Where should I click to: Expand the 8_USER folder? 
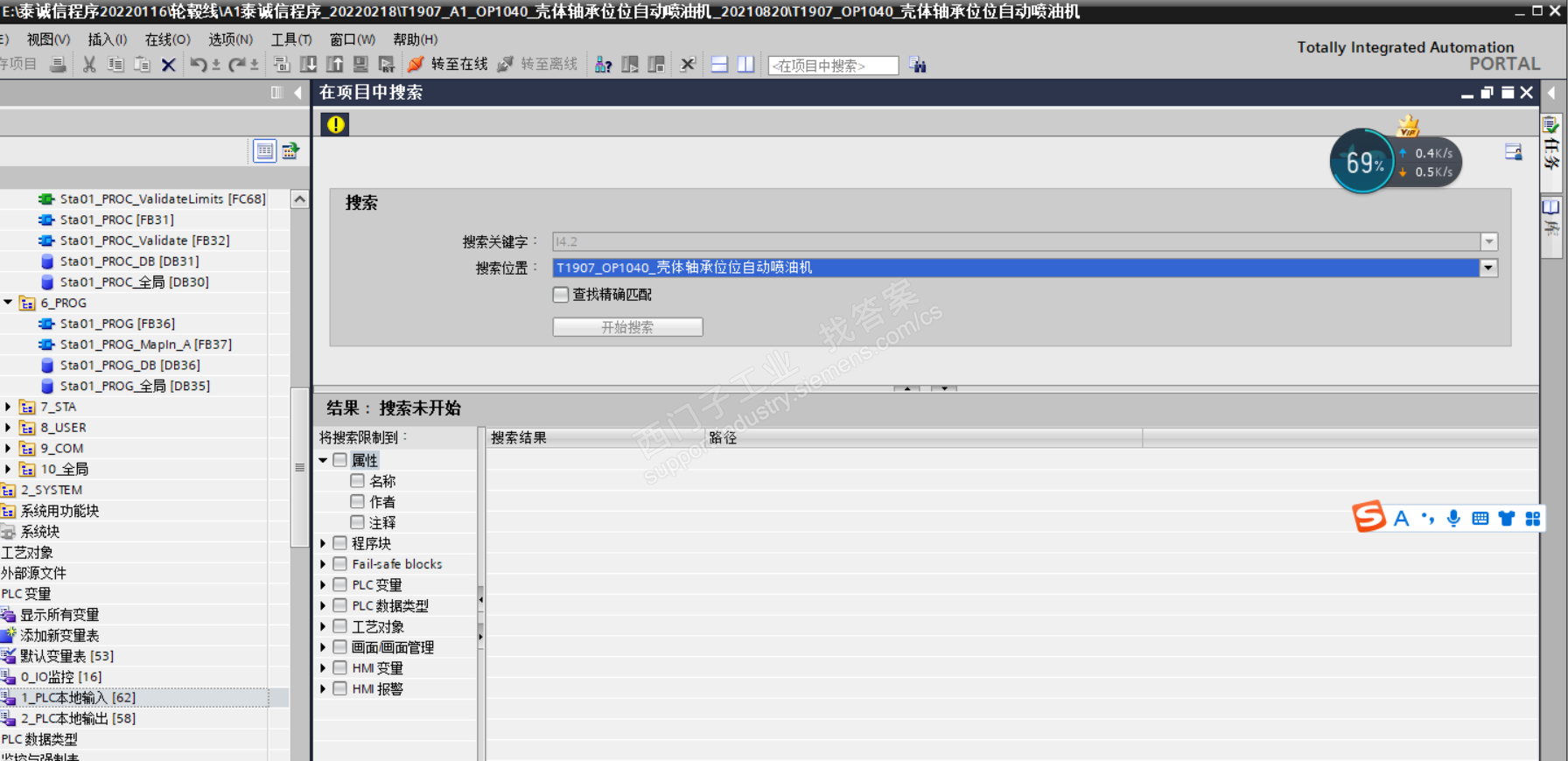coord(9,428)
